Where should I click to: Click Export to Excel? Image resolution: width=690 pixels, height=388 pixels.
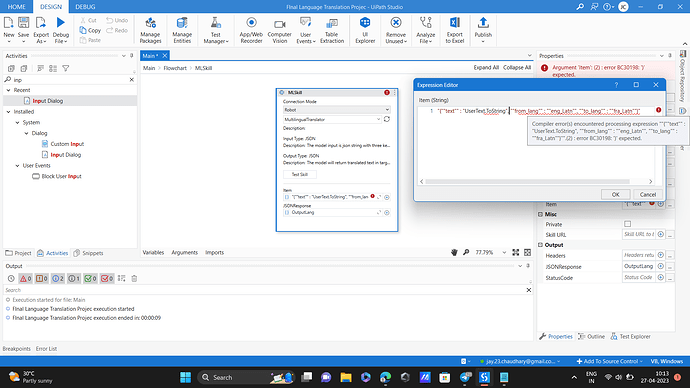pos(455,30)
